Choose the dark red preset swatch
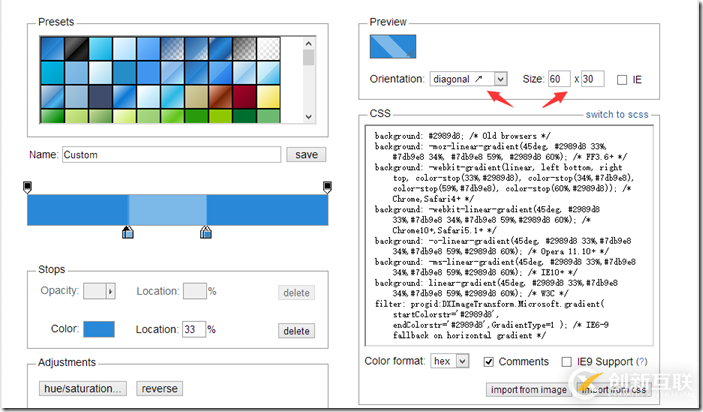Screen dimensions: 703x412 [244, 97]
